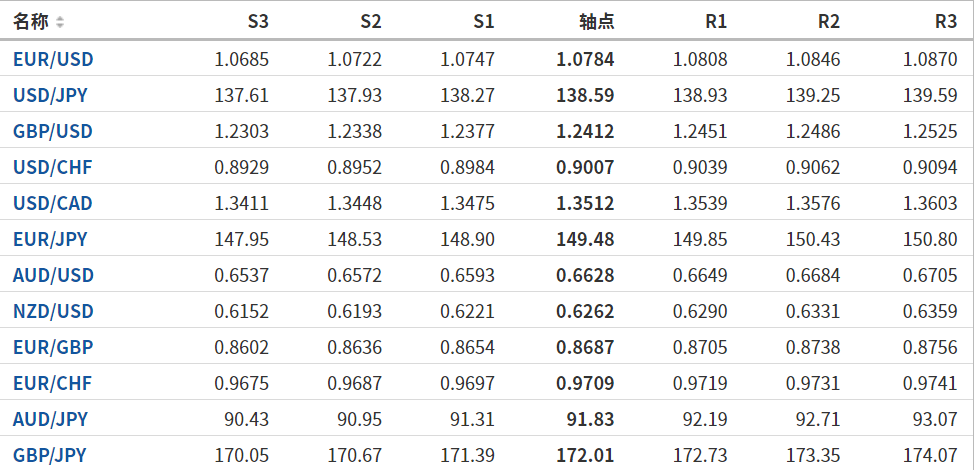Click the GBP/JPY pivot value 172.01
Image resolution: width=975 pixels, height=470 pixels.
click(585, 455)
